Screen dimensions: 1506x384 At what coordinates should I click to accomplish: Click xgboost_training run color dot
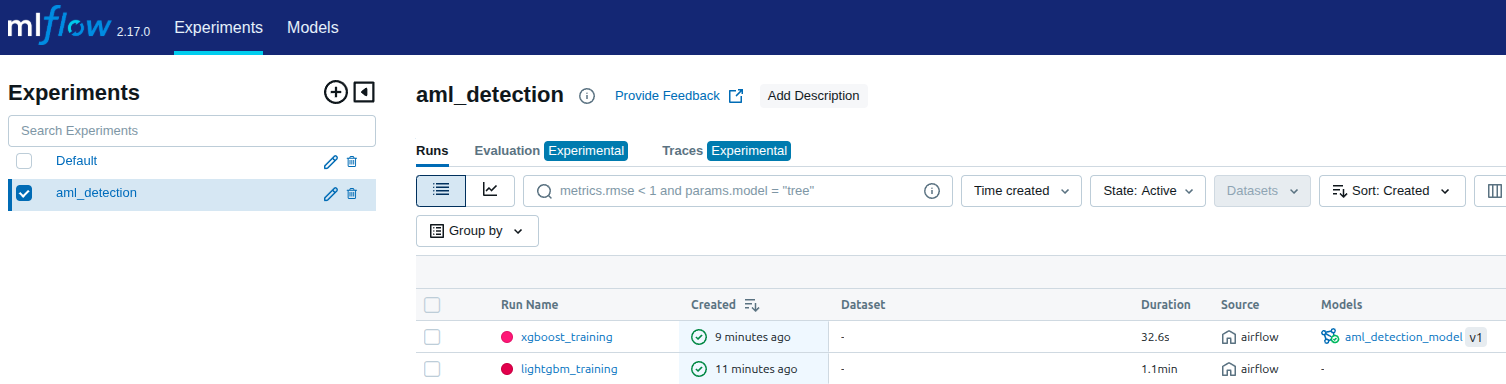tap(507, 337)
